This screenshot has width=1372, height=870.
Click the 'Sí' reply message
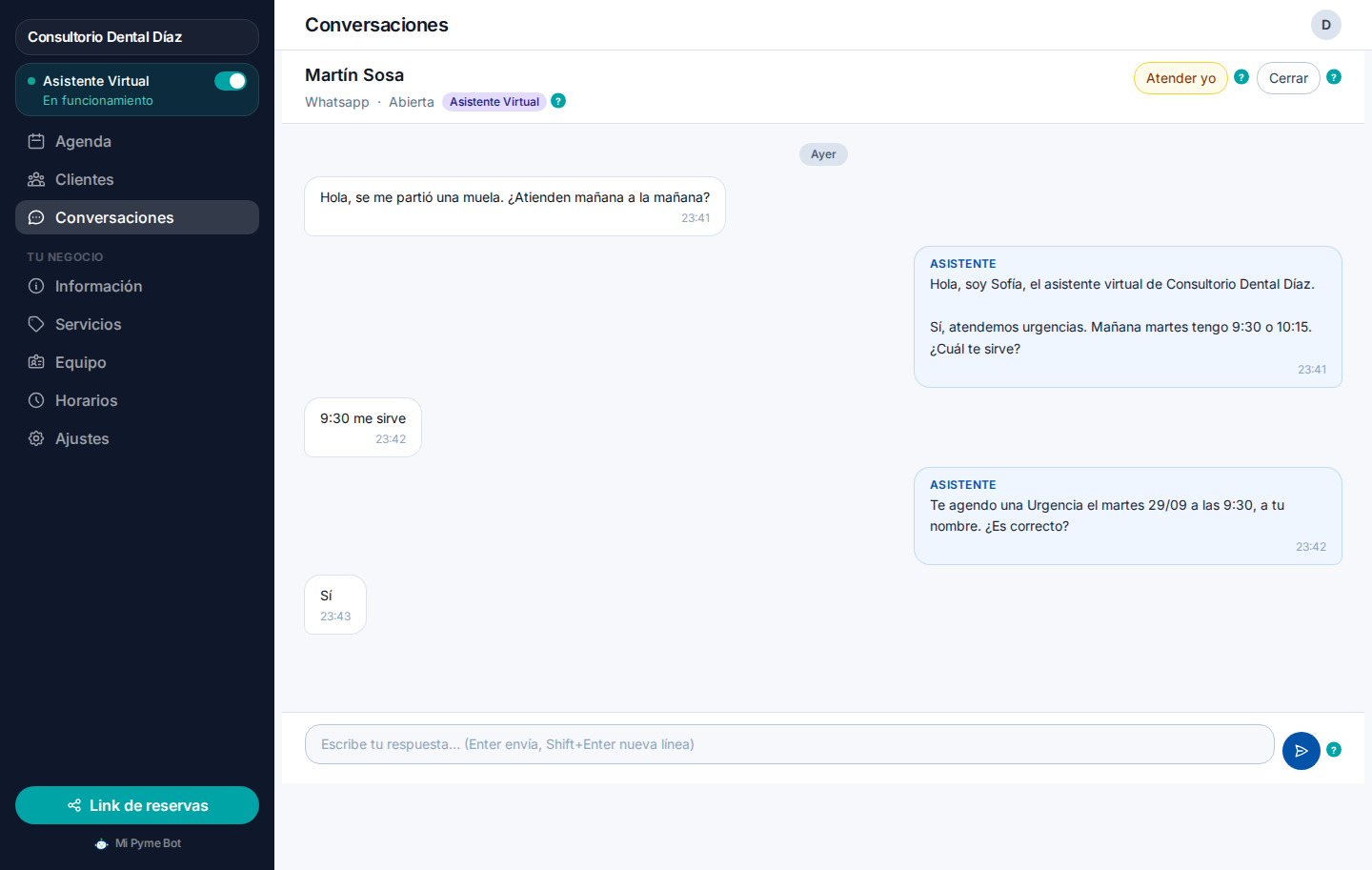[335, 604]
